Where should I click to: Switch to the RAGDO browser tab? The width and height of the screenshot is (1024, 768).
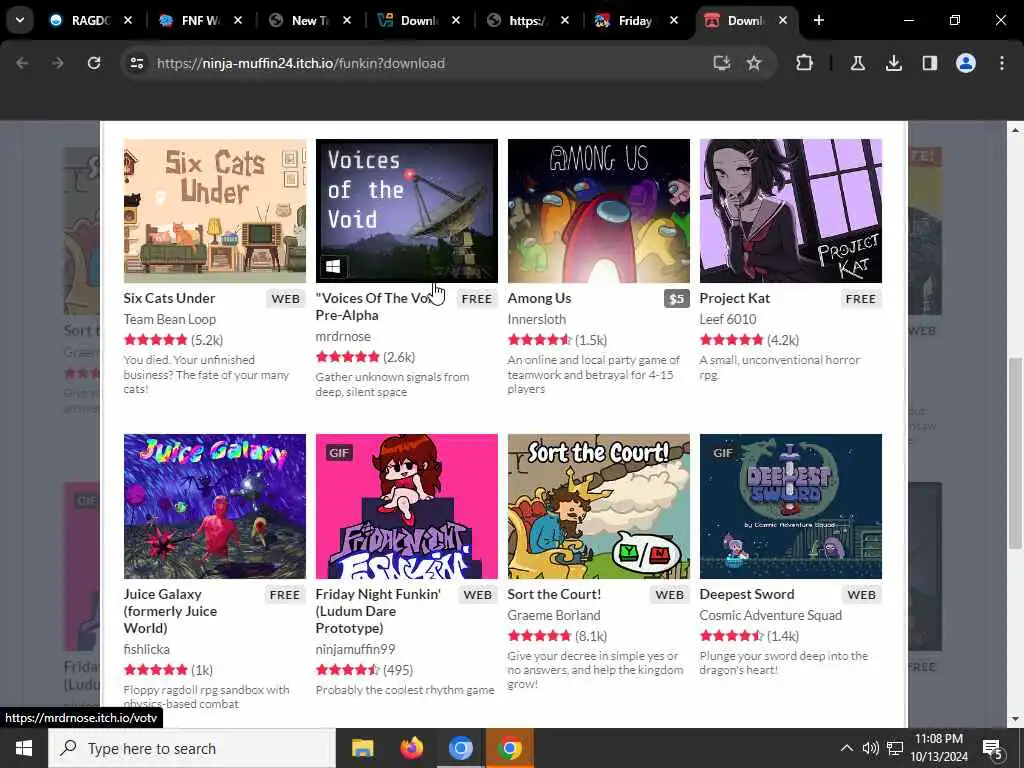click(x=89, y=20)
